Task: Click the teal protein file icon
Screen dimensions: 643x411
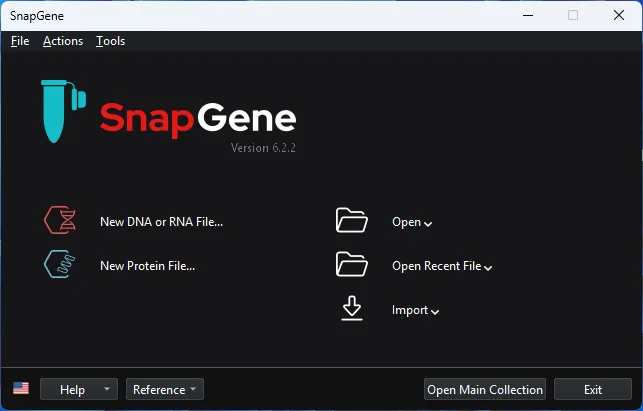Action: coord(60,264)
